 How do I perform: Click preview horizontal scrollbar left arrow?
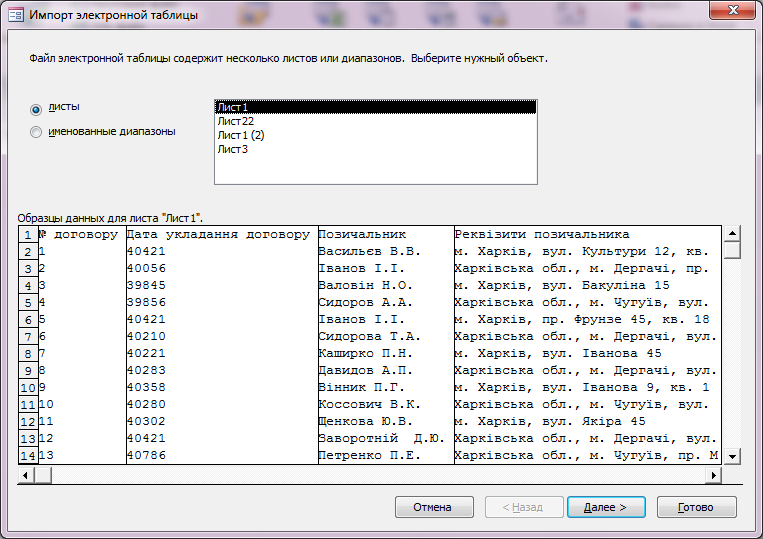tap(26, 475)
